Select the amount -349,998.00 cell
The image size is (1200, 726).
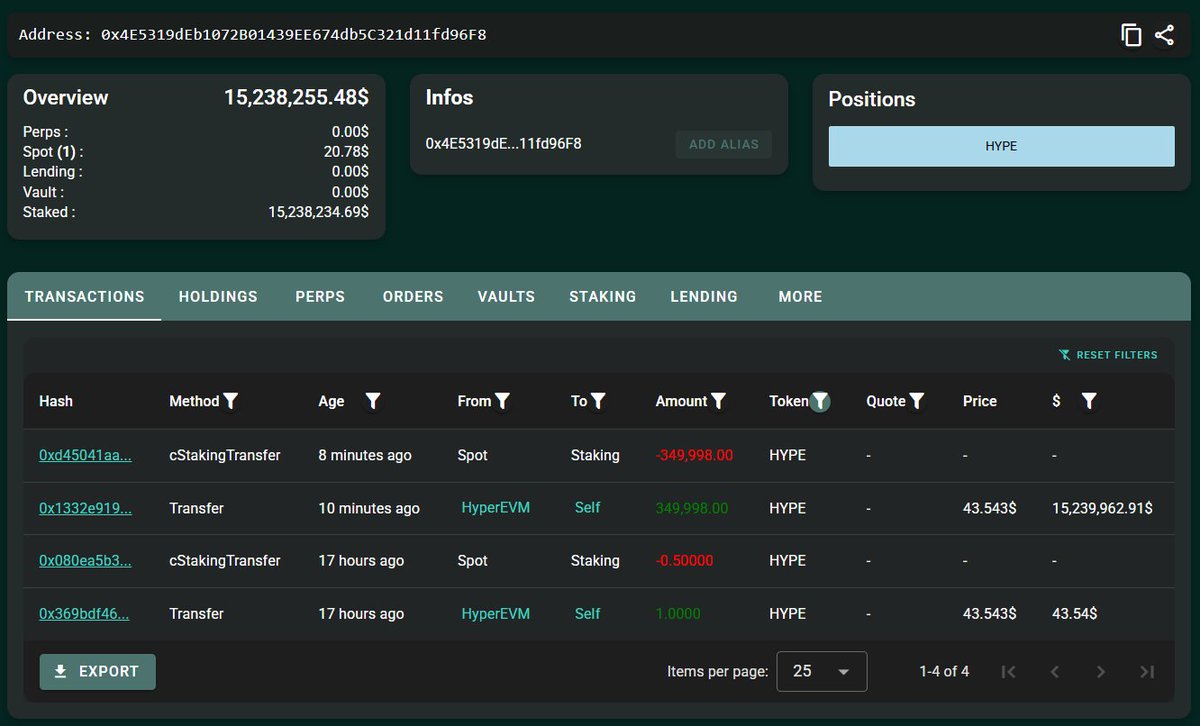tap(694, 455)
